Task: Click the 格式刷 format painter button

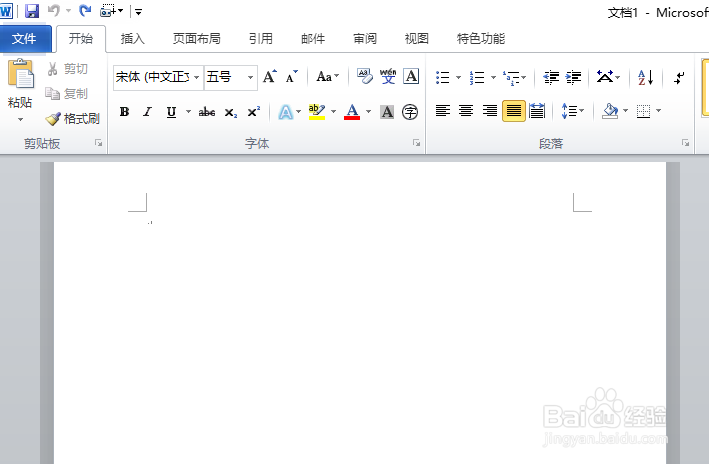Action: [x=72, y=118]
